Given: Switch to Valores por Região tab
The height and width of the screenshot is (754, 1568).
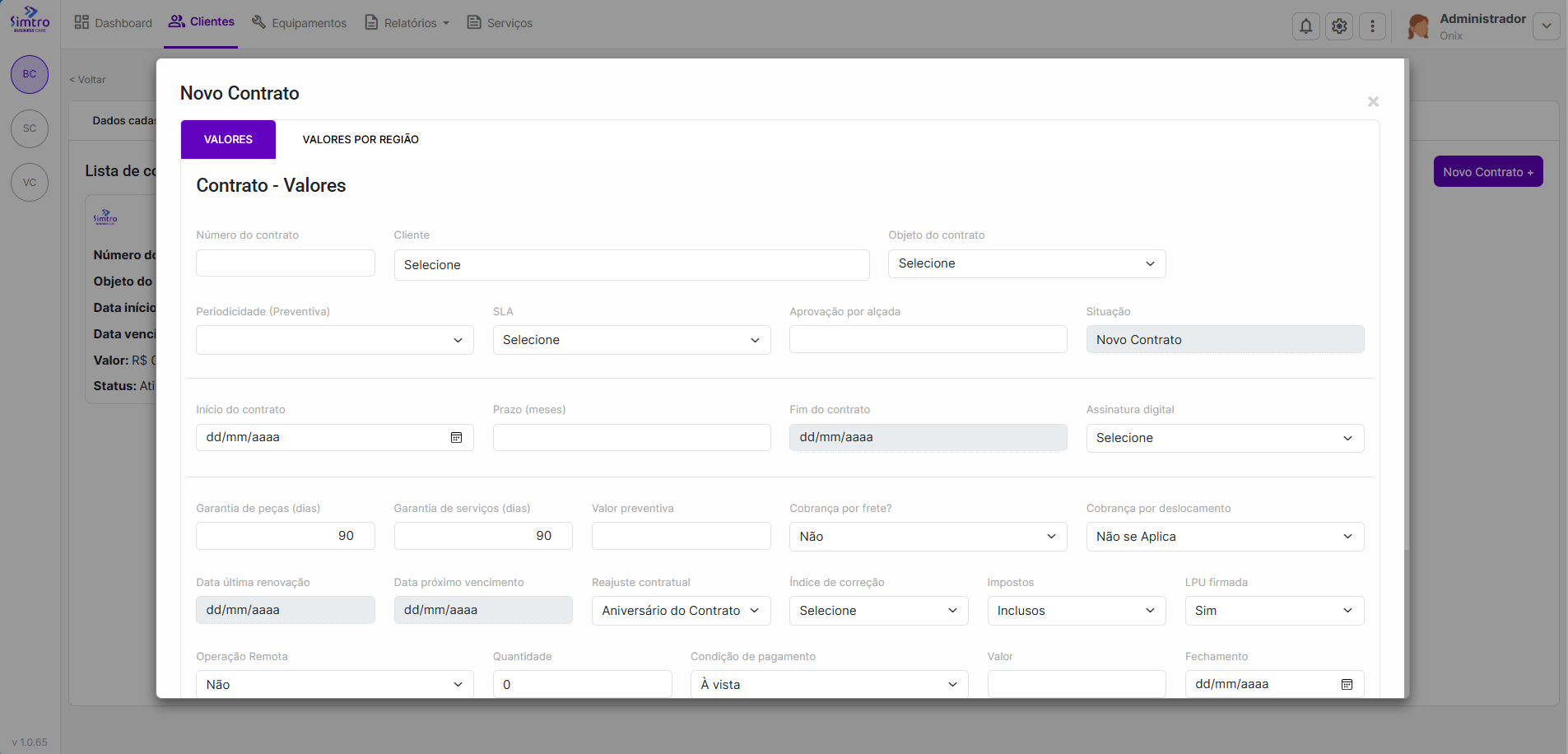Looking at the screenshot, I should [x=361, y=140].
